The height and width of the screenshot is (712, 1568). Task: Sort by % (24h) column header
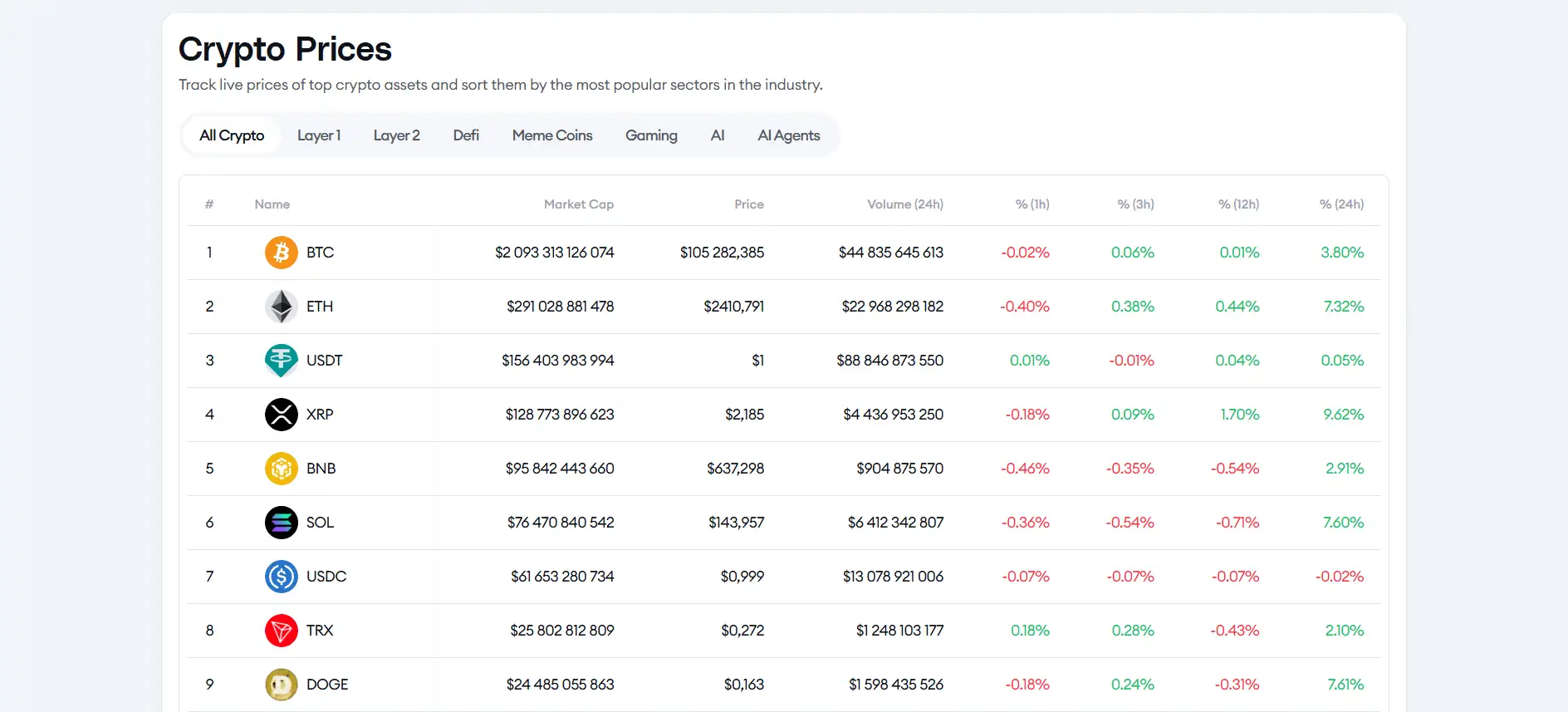[x=1341, y=204]
